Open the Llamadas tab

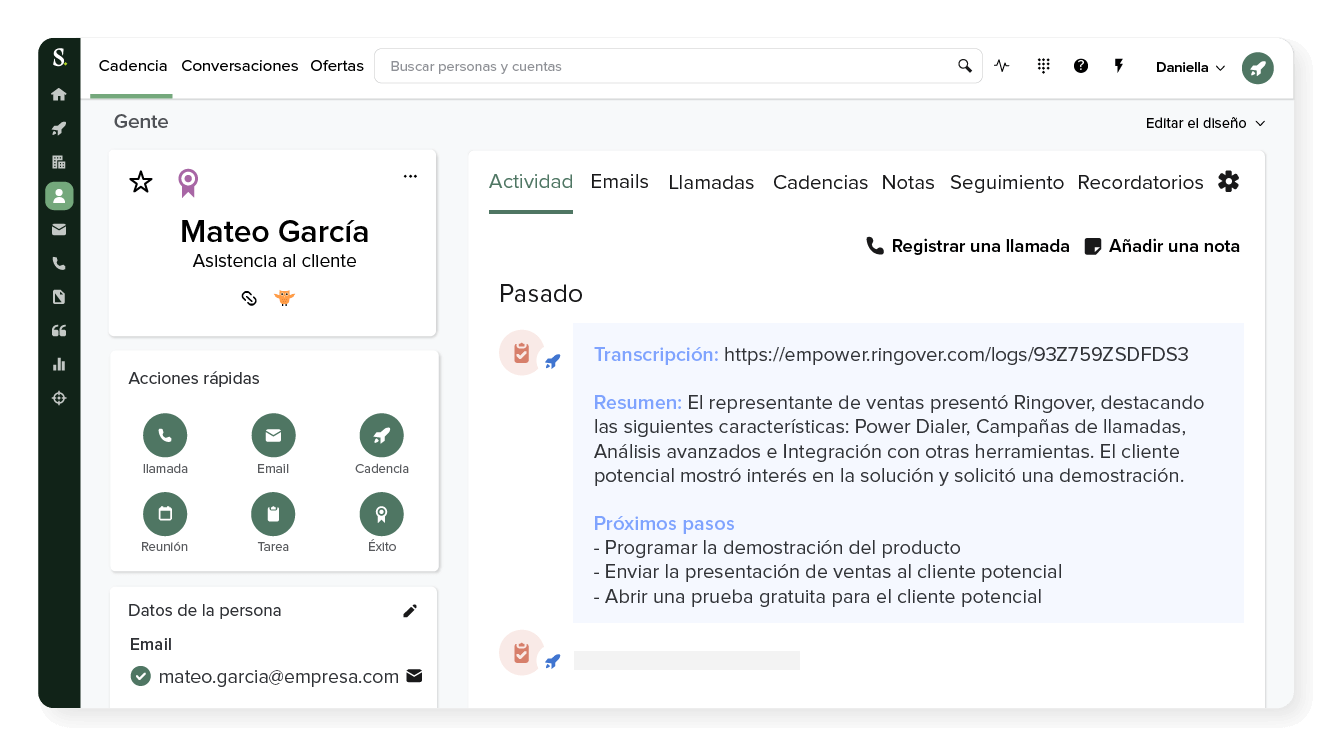[711, 182]
